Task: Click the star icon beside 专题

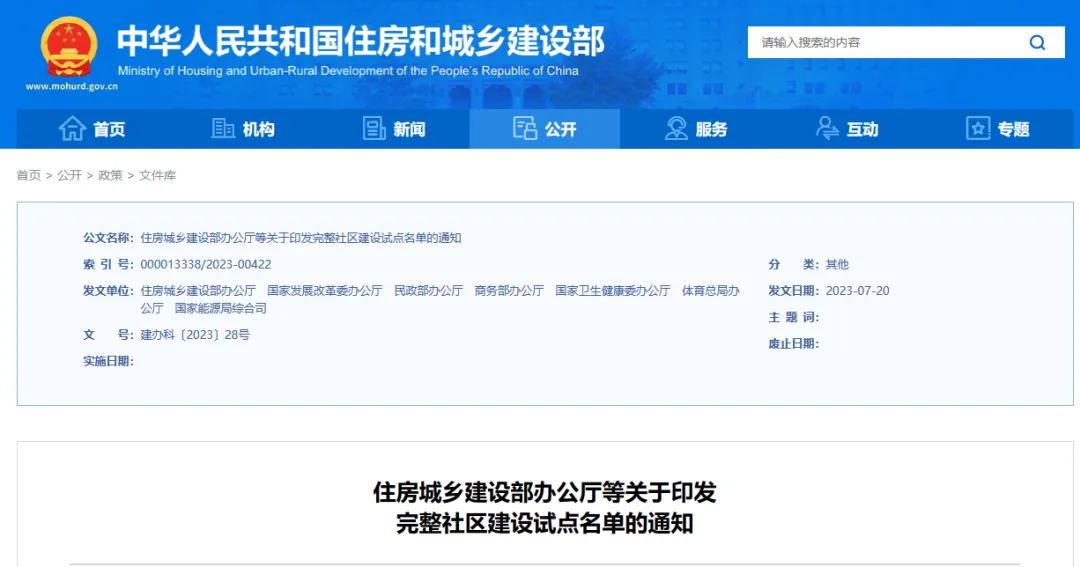Action: pos(978,129)
